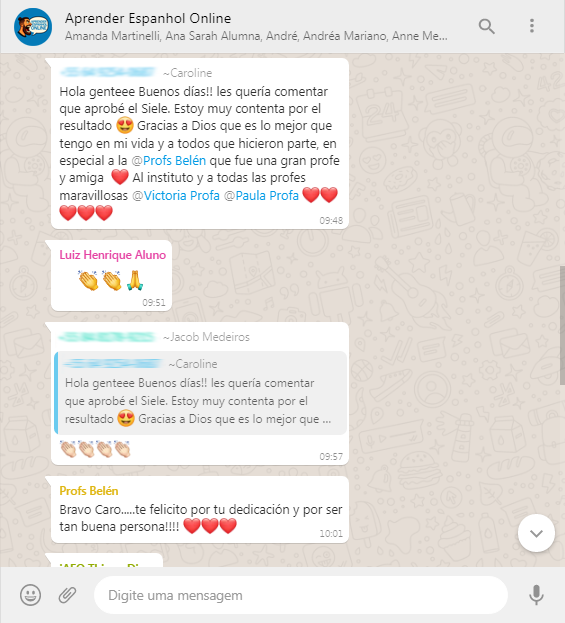Click the @Profs Belén mention
Screen dimensions: 565x623
tap(168, 161)
